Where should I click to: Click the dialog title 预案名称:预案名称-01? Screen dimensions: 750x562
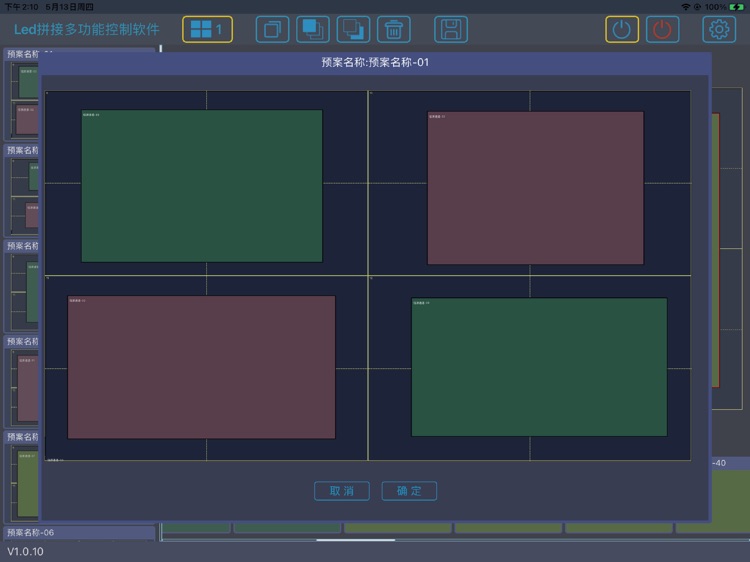coord(375,62)
